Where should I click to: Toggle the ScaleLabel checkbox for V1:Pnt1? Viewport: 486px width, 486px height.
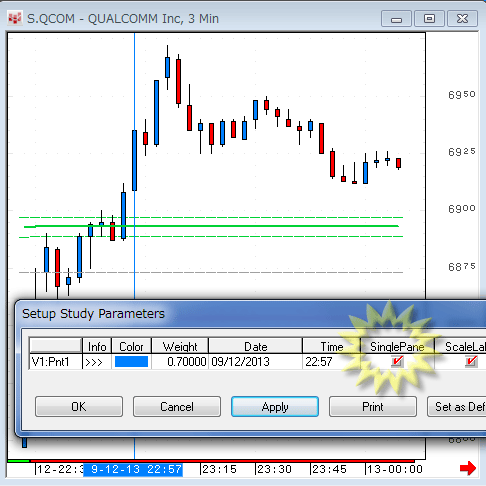(471, 361)
